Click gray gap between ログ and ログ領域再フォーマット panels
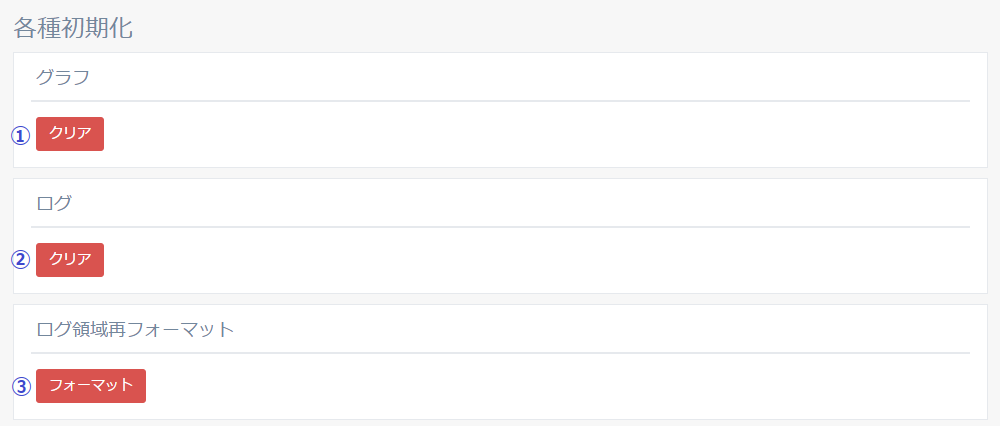Viewport: 1000px width, 426px height. click(500, 299)
